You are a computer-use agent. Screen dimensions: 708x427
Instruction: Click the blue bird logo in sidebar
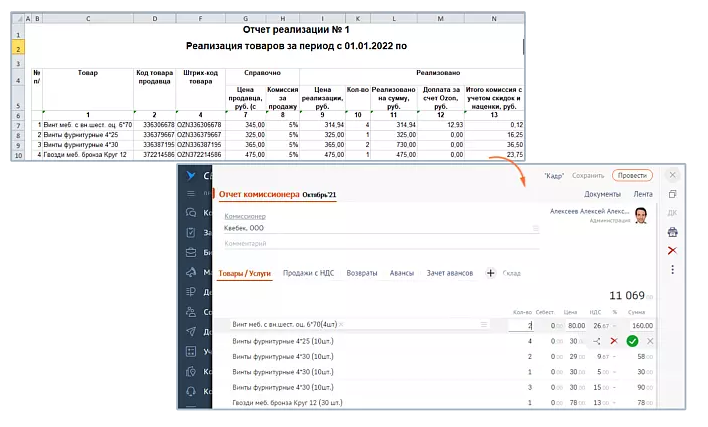(x=191, y=176)
